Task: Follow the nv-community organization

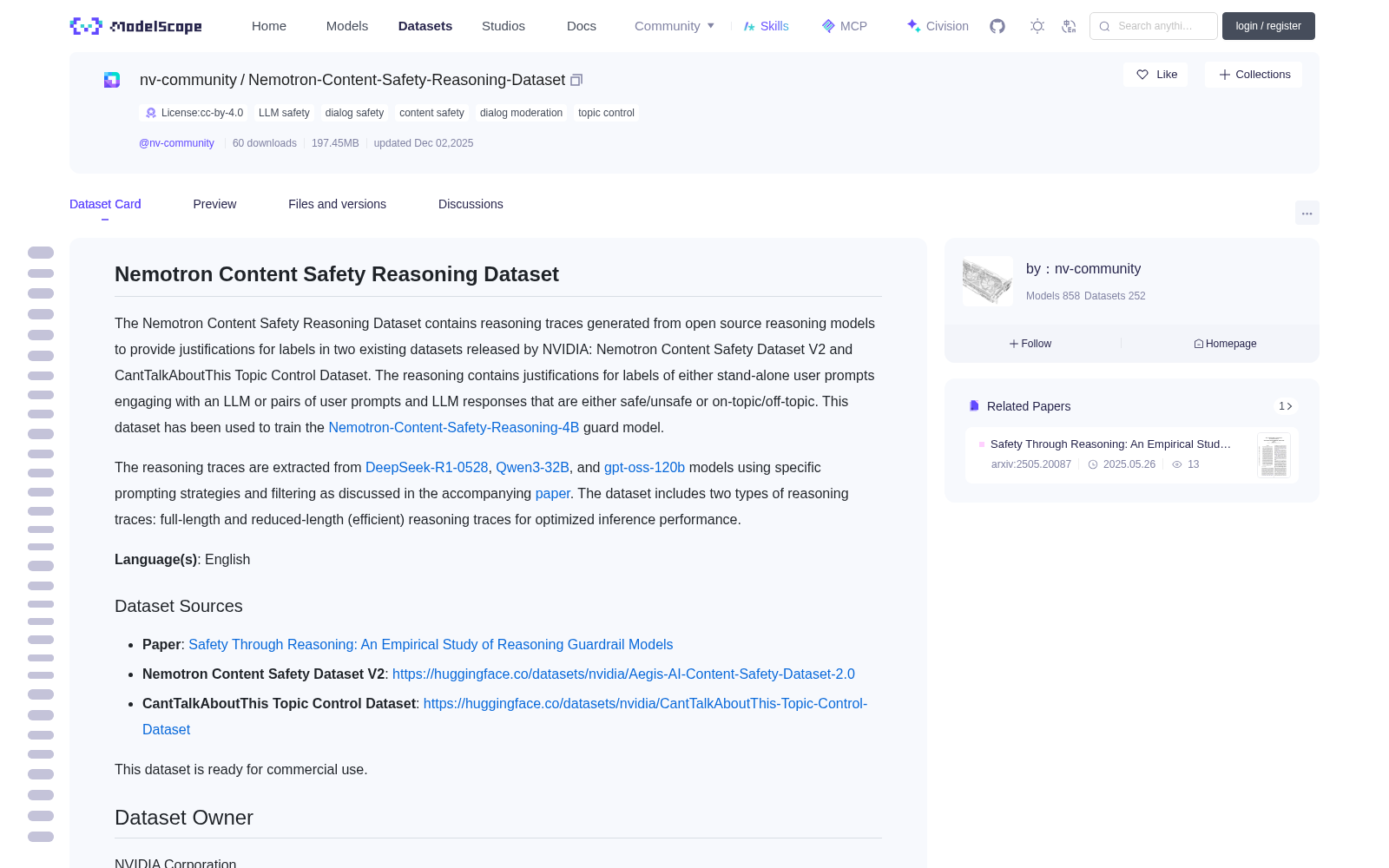Action: coord(1030,344)
